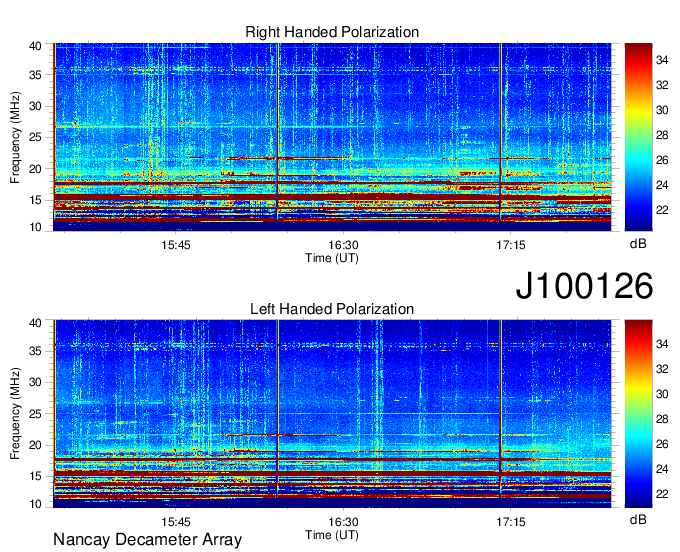Click the bottom plot Time (UT) label
Screen dimensions: 680x552
pos(332,535)
